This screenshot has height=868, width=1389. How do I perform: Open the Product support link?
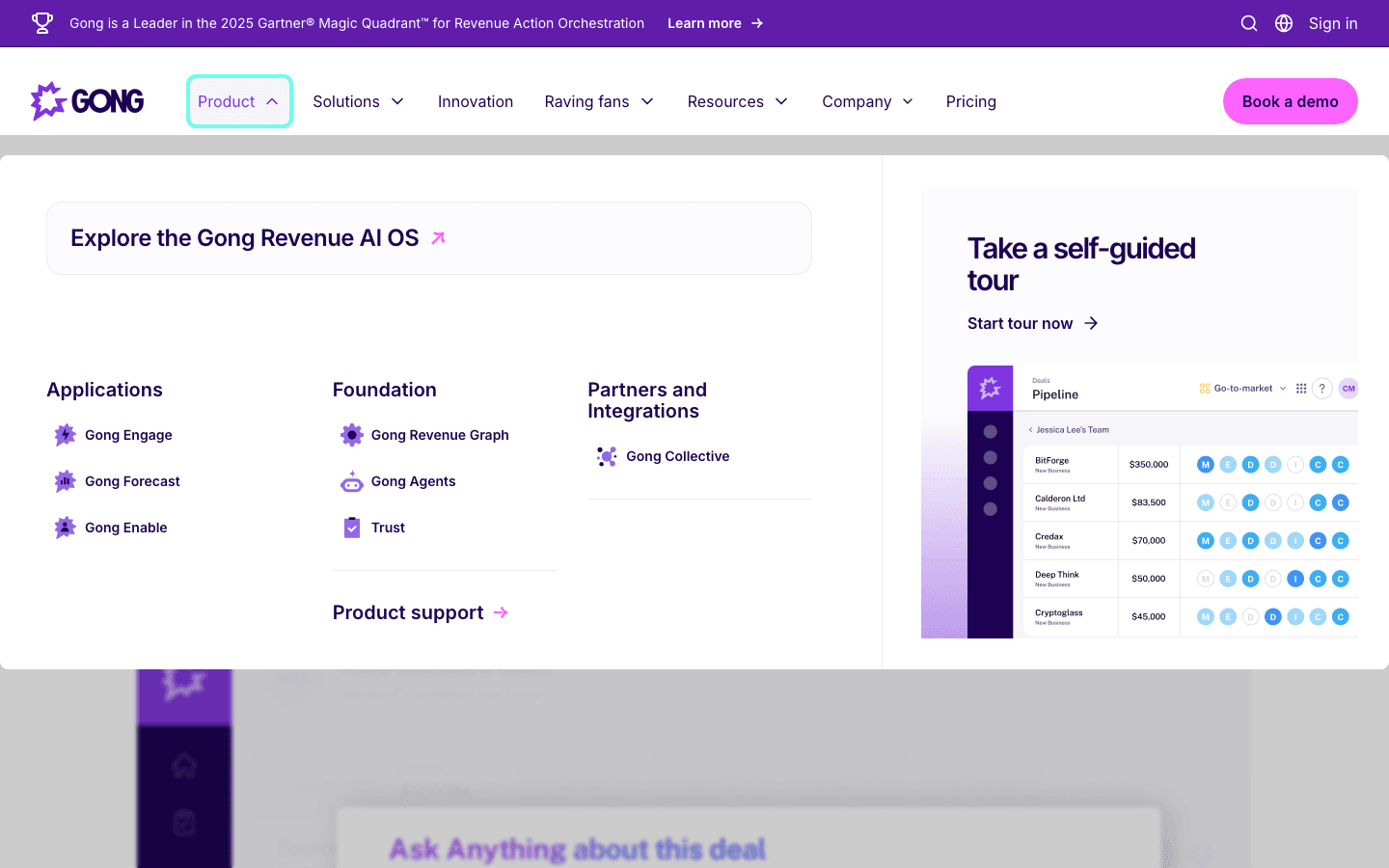pyautogui.click(x=420, y=612)
